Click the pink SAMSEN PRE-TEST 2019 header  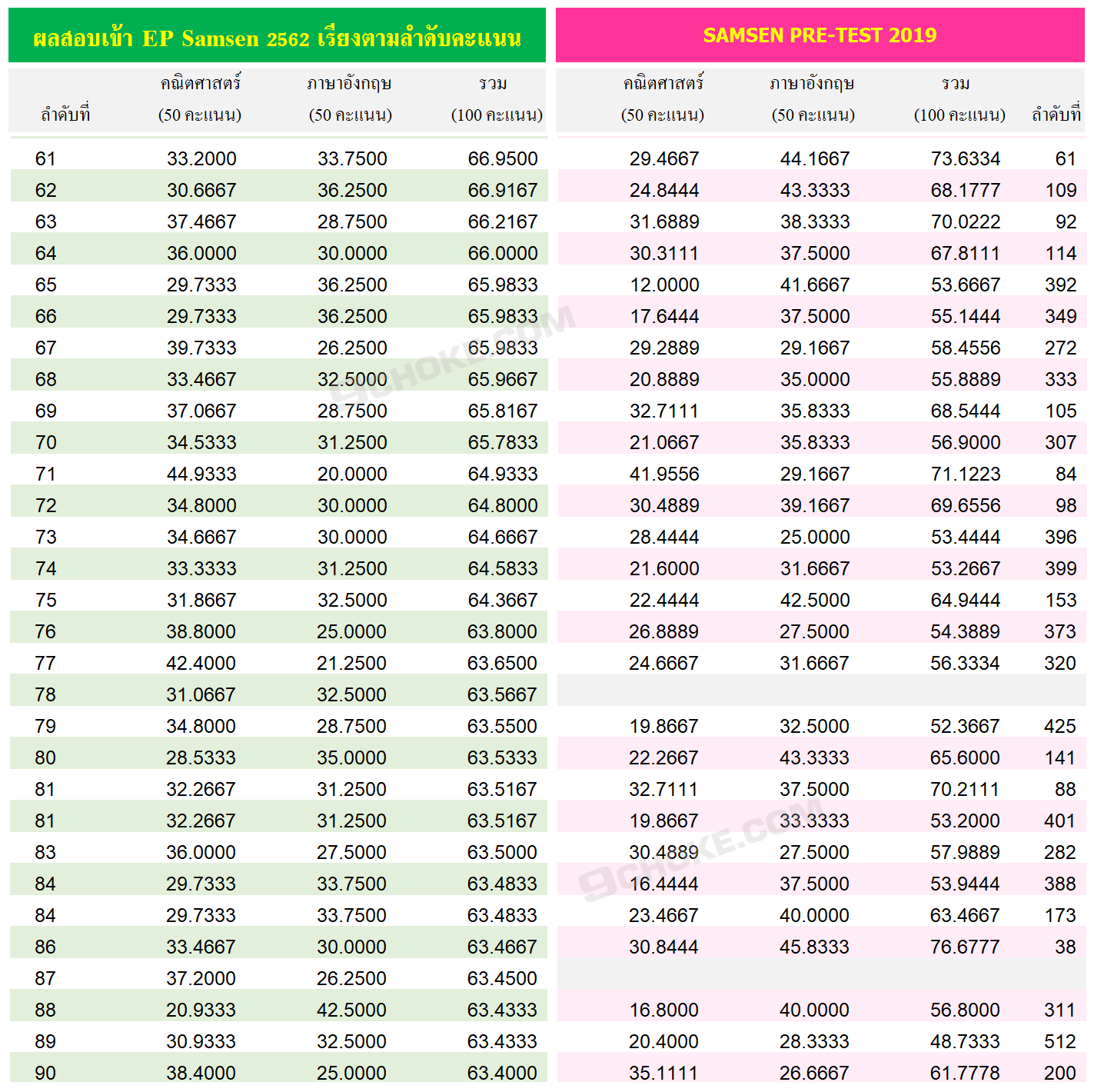pos(820,35)
